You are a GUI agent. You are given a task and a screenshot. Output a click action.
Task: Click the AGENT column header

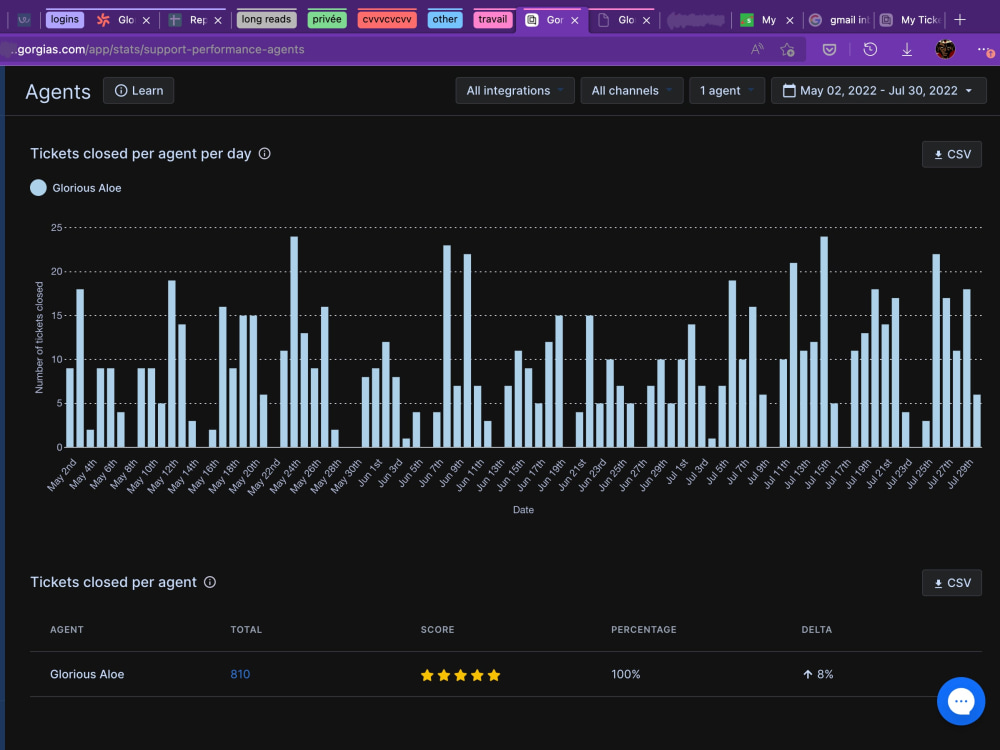click(x=67, y=629)
